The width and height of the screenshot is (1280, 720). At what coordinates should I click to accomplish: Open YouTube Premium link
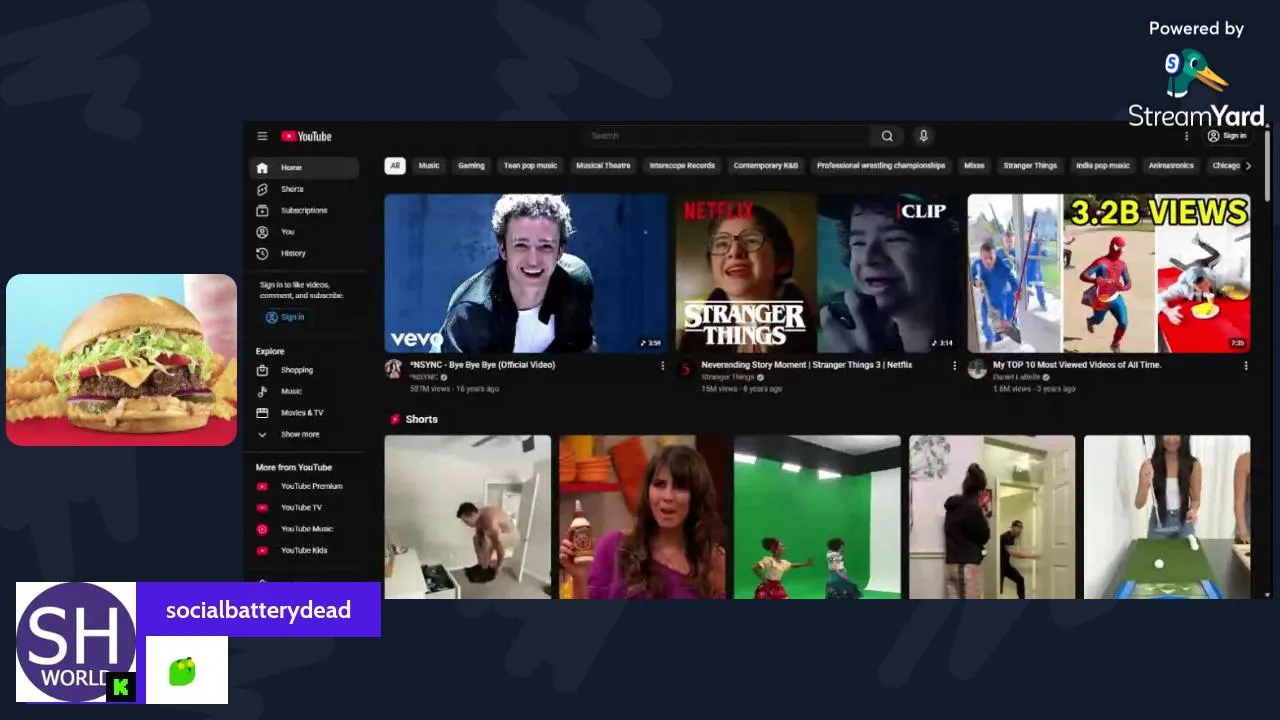coord(304,487)
